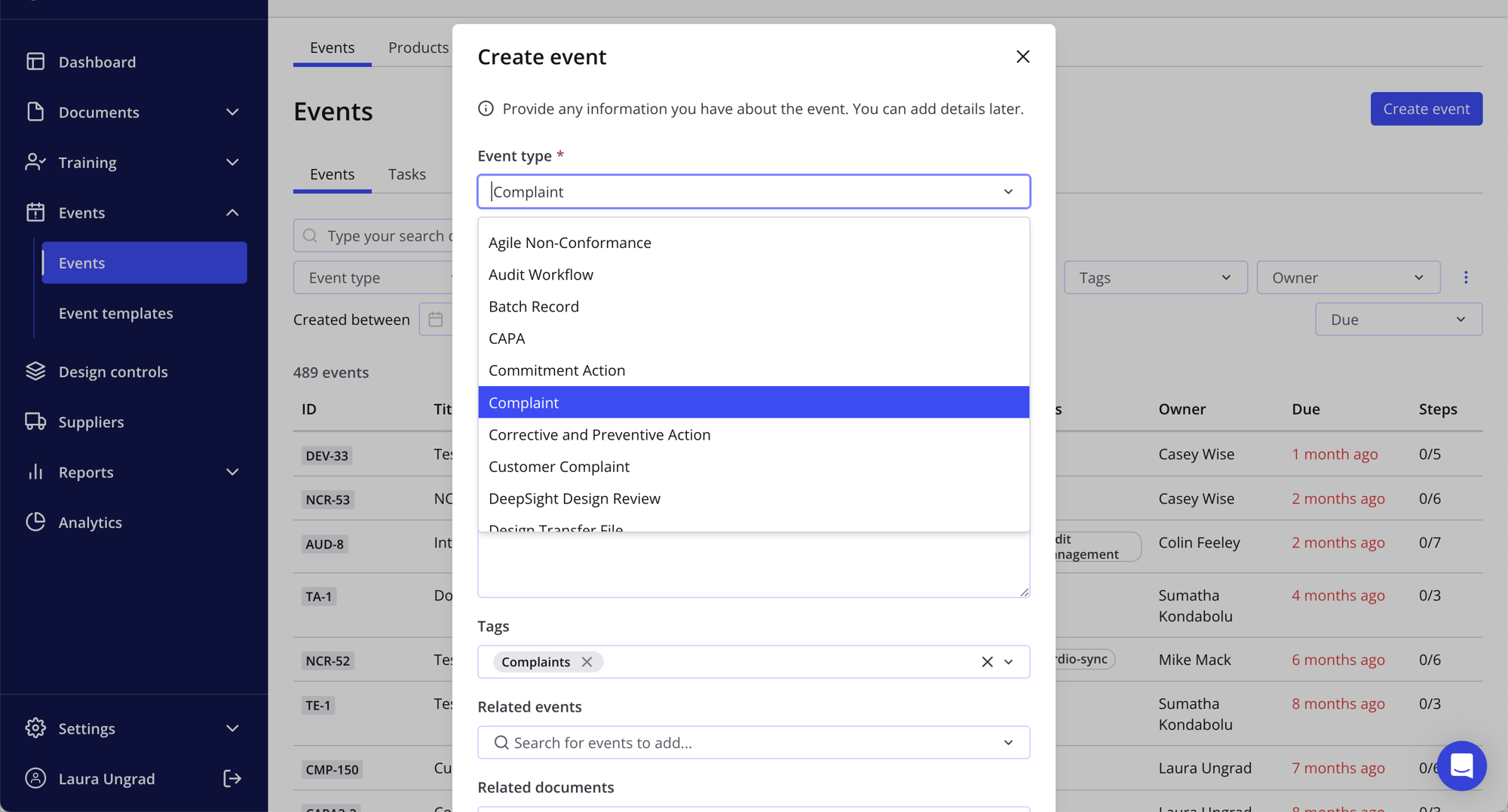Screen dimensions: 1508x812
Task: Open the Suppliers section icon
Action: 35,421
